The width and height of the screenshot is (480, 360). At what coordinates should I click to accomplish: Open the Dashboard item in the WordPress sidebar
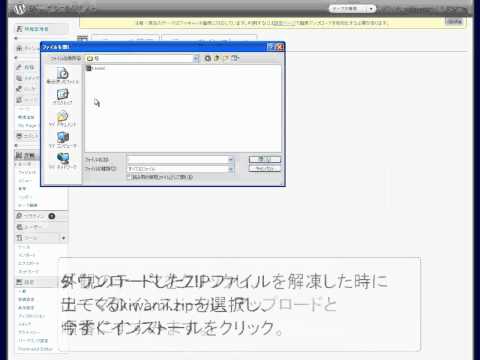point(28,48)
